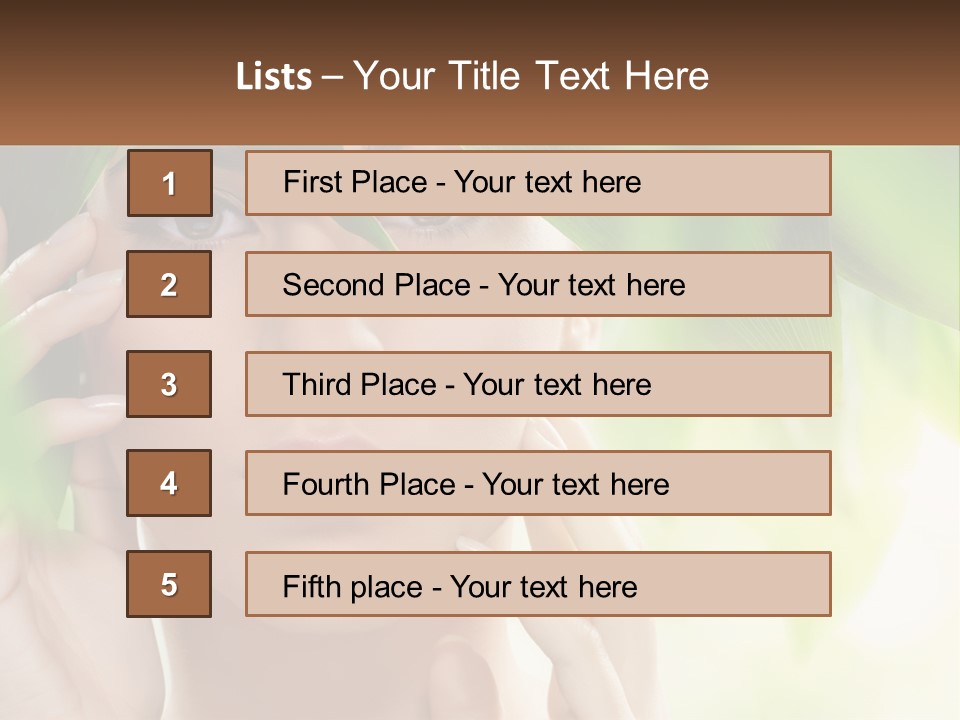Select the Fourth Place text box
960x720 pixels.
pyautogui.click(x=538, y=483)
